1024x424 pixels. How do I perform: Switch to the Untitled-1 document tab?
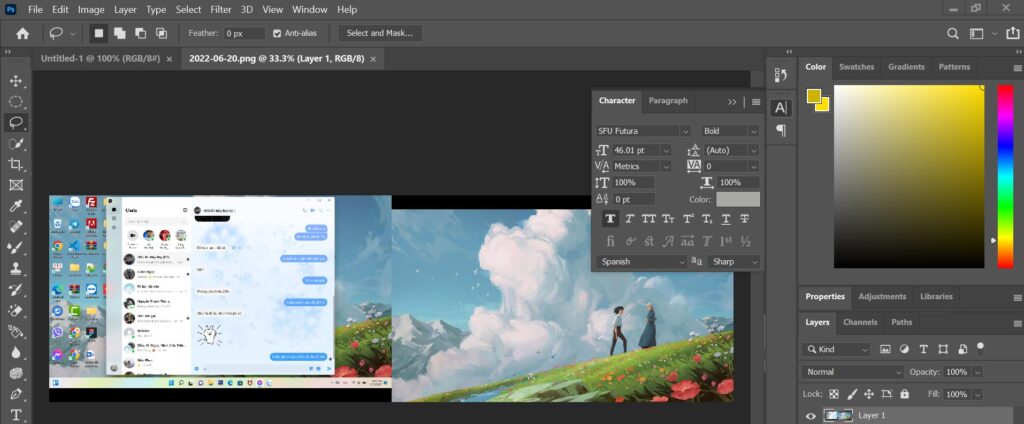point(101,58)
